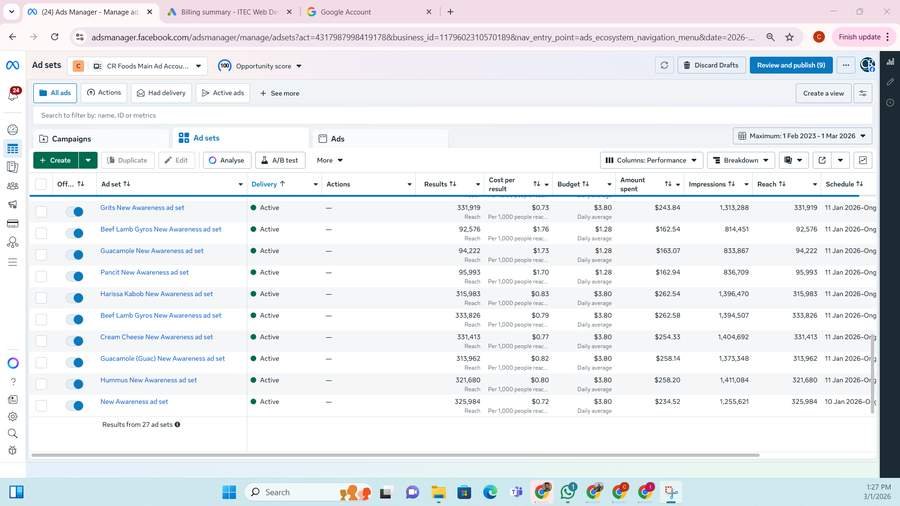Expand the More dropdown in toolbar
This screenshot has width=900, height=506.
coord(329,160)
